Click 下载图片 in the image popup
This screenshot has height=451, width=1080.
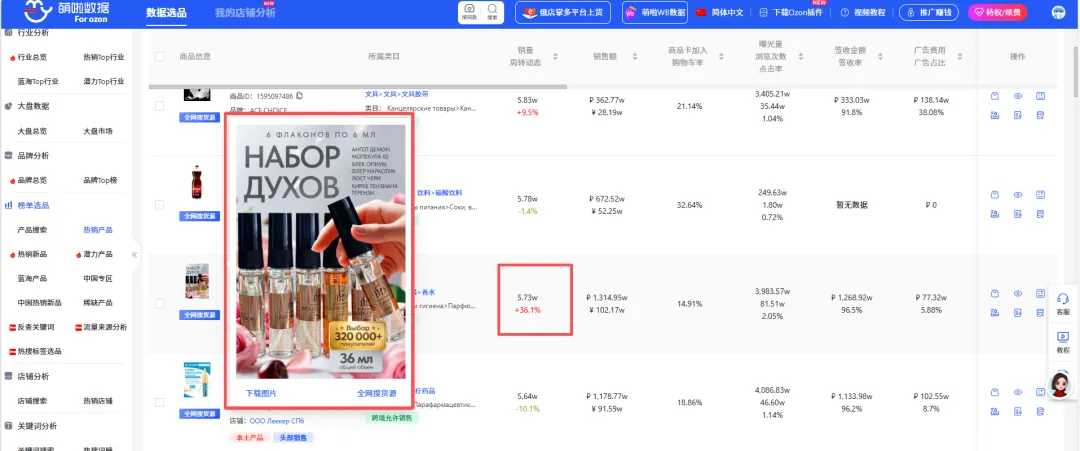pyautogui.click(x=261, y=393)
